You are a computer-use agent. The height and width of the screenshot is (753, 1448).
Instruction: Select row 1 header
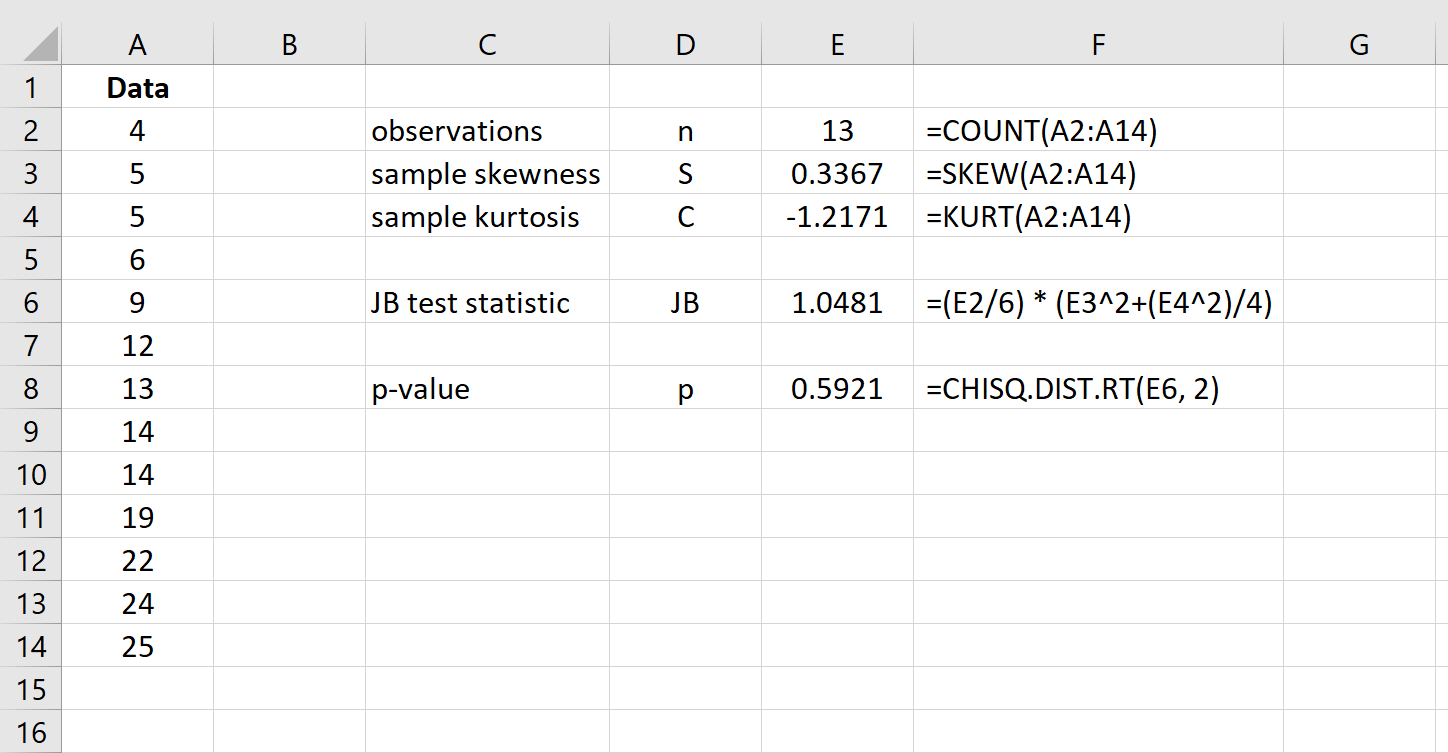point(31,88)
